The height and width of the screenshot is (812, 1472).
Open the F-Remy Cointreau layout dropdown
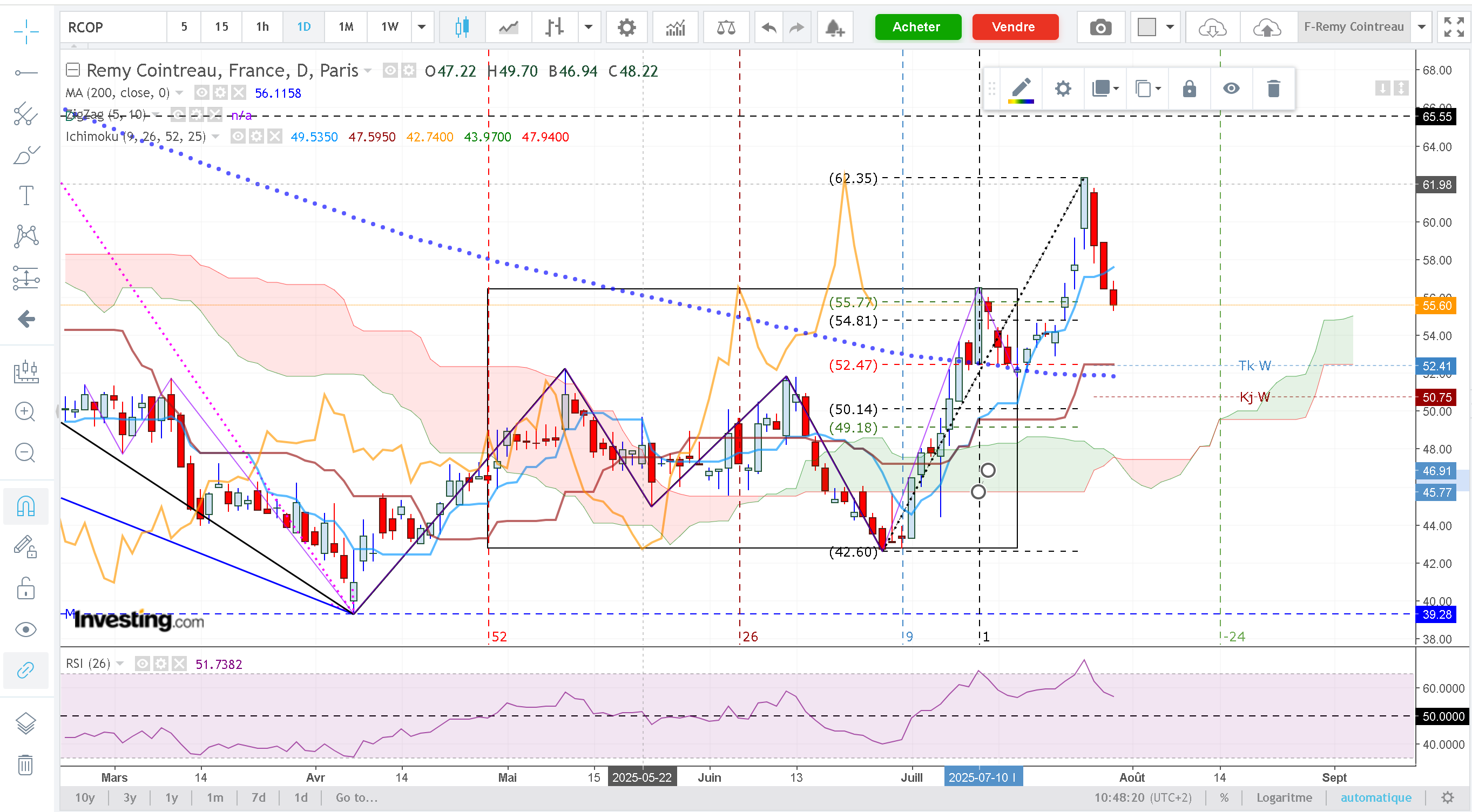tap(1422, 27)
